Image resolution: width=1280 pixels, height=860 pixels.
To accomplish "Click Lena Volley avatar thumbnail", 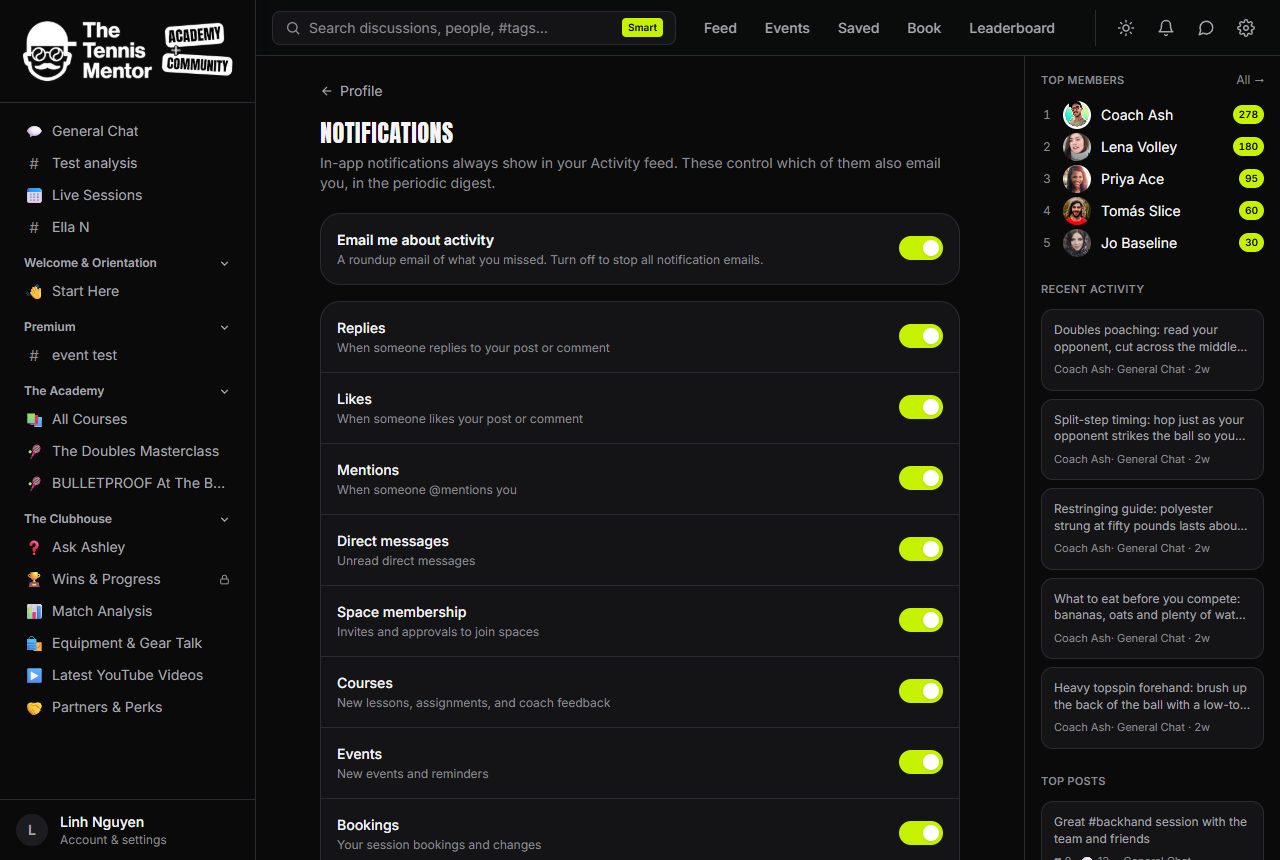I will pos(1077,147).
